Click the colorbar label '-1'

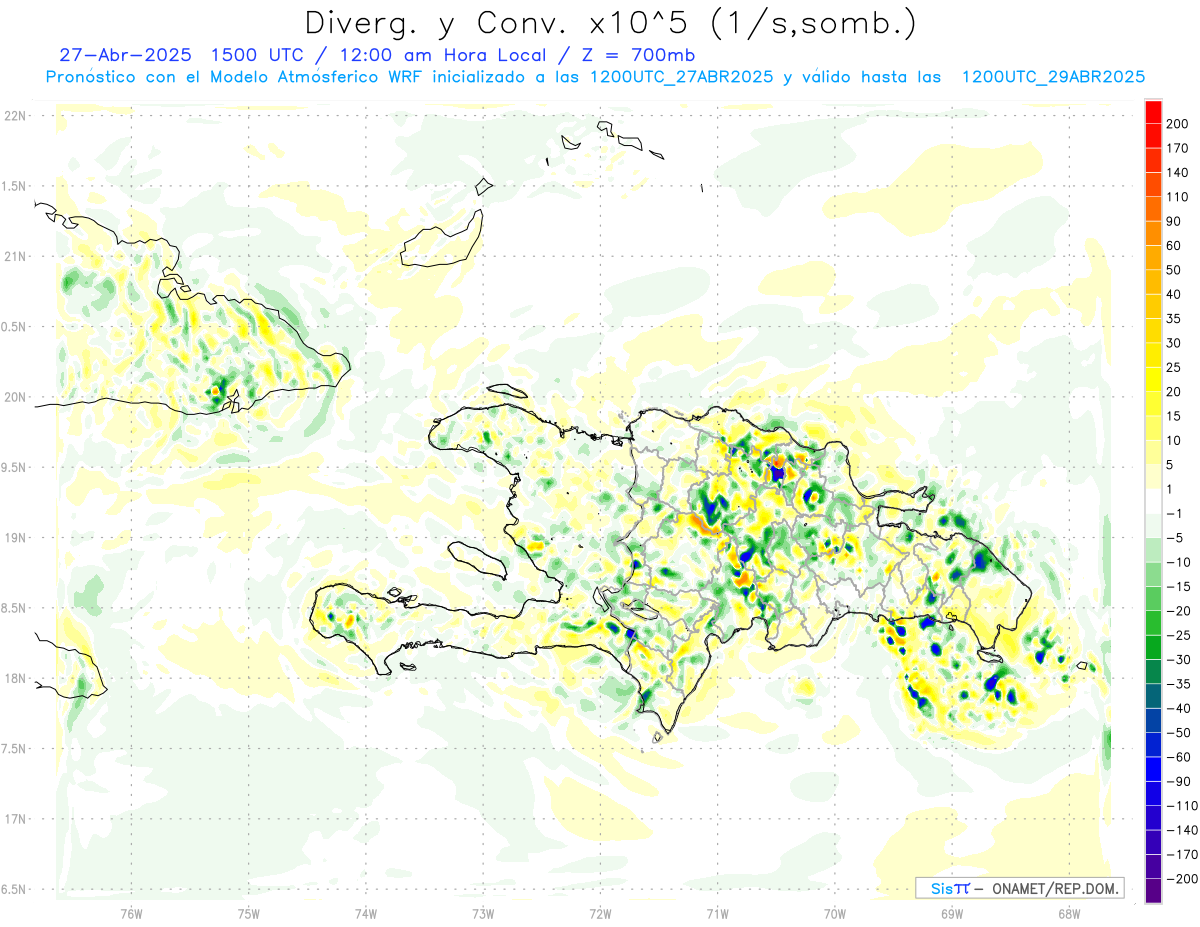tap(1174, 513)
